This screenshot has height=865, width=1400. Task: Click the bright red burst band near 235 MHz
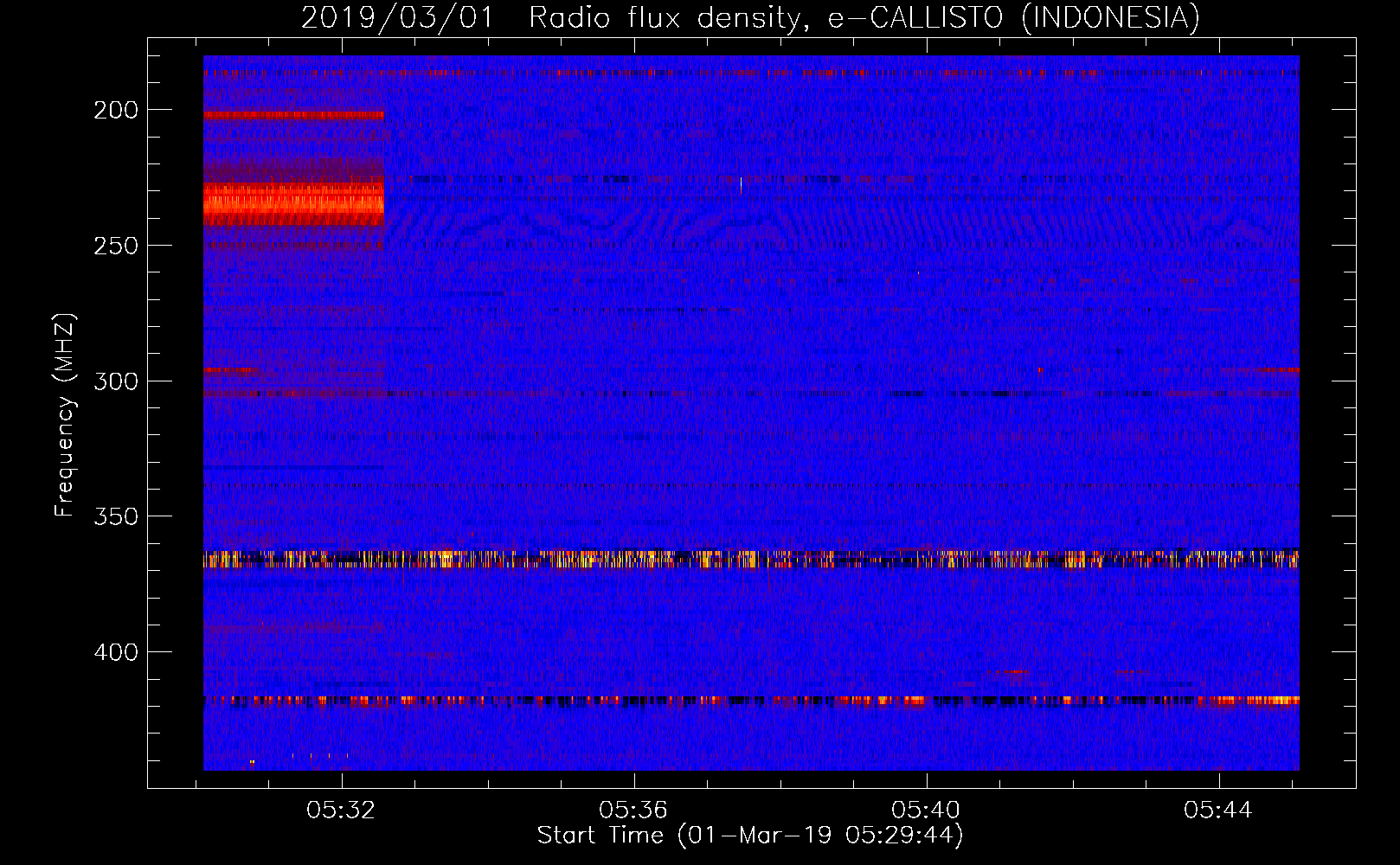[293, 204]
